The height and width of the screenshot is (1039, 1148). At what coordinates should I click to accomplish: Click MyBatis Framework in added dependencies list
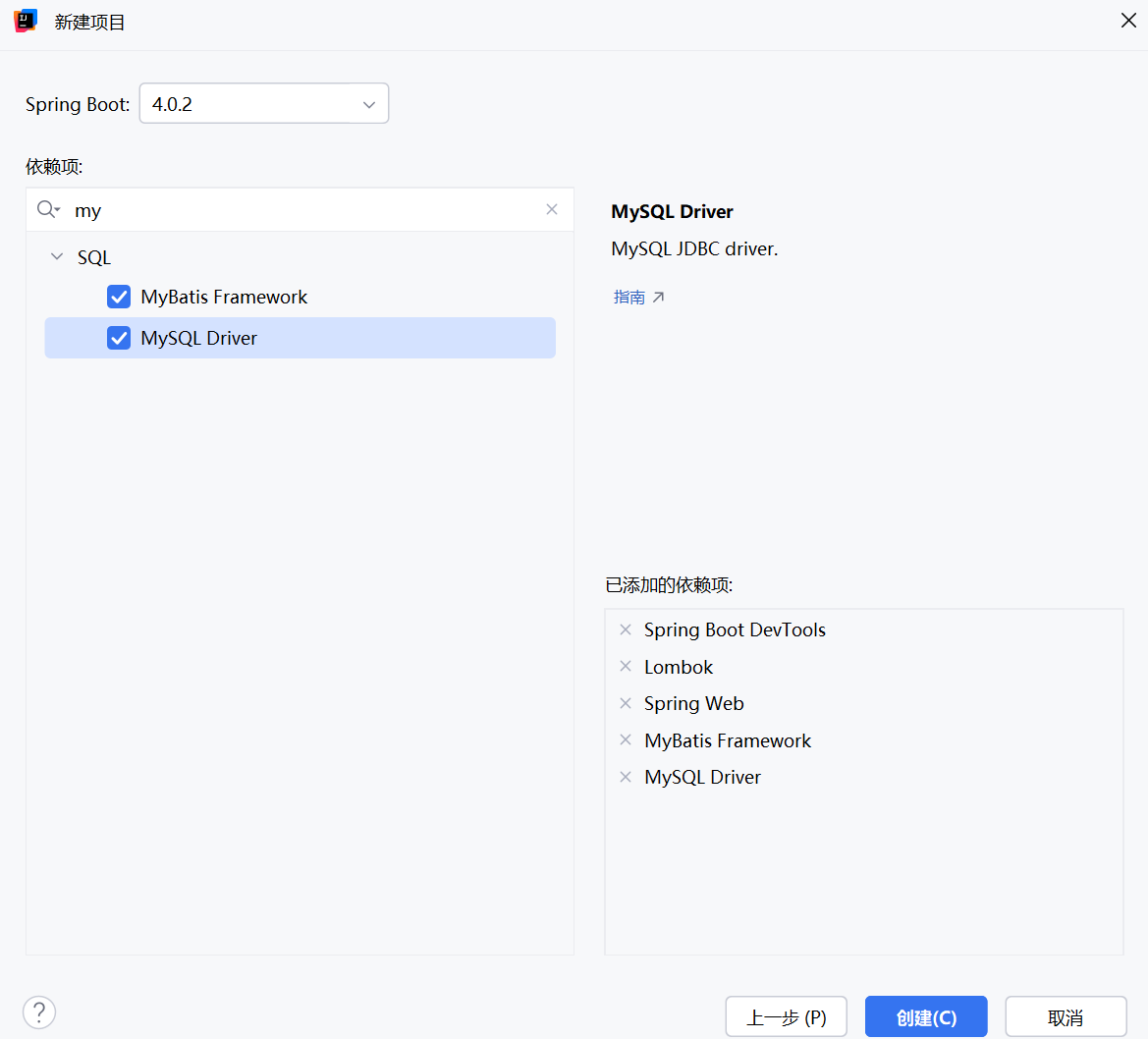pyautogui.click(x=727, y=740)
